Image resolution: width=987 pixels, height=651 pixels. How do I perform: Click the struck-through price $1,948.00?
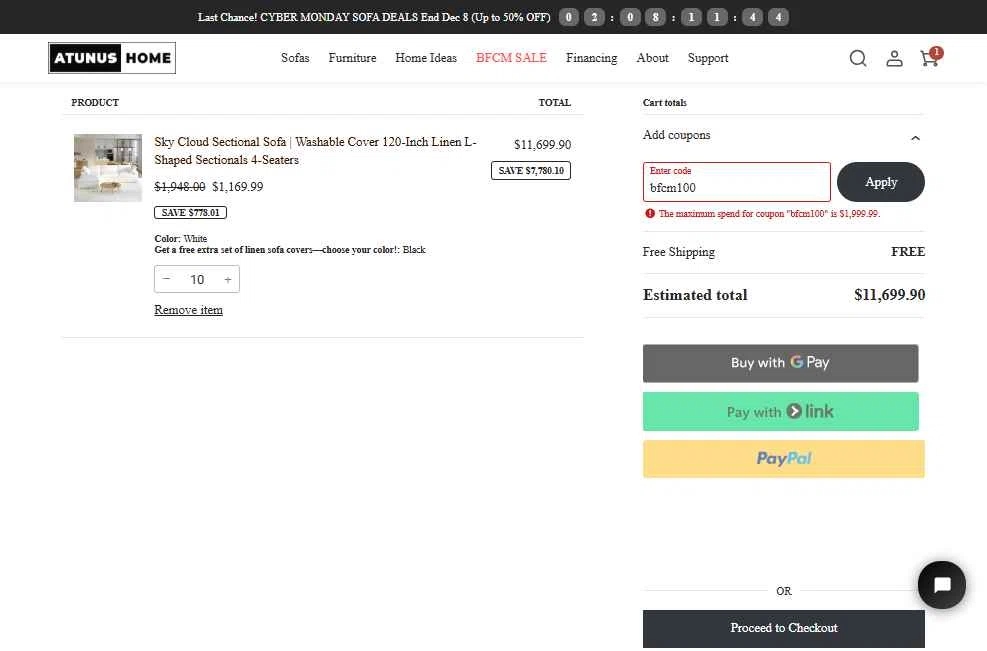pyautogui.click(x=179, y=186)
